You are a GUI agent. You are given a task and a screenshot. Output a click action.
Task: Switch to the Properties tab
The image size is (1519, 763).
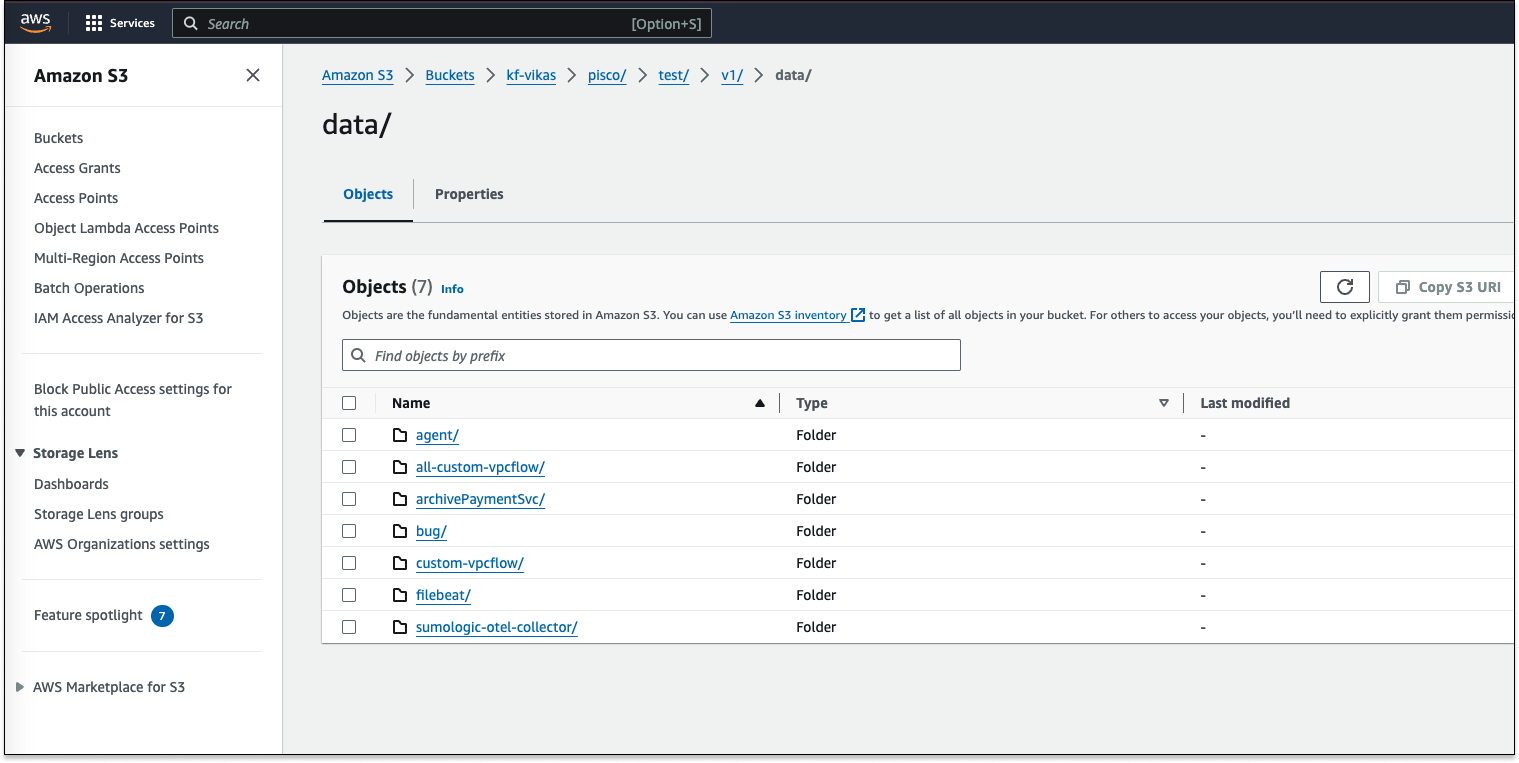(x=469, y=194)
